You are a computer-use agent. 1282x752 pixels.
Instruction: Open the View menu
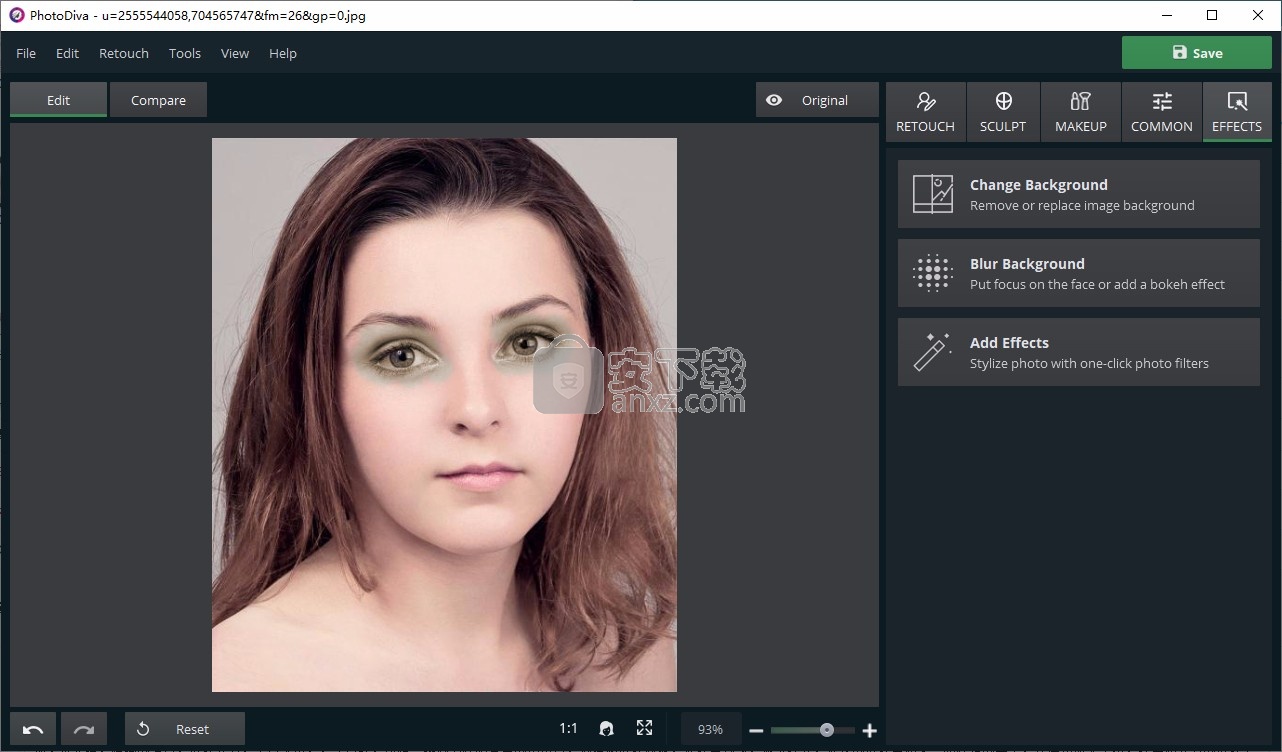coord(235,53)
